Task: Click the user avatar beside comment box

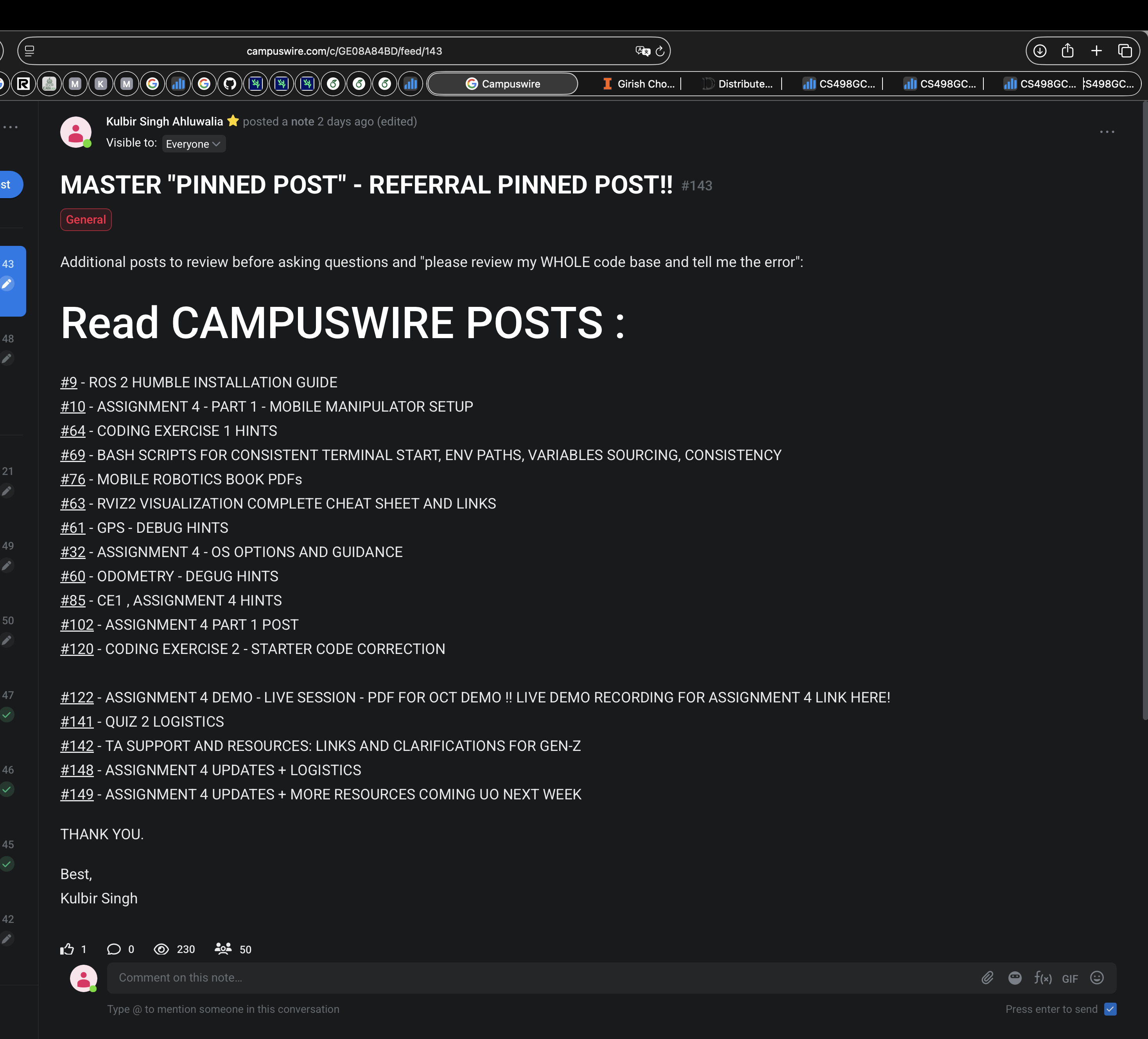Action: pyautogui.click(x=84, y=978)
